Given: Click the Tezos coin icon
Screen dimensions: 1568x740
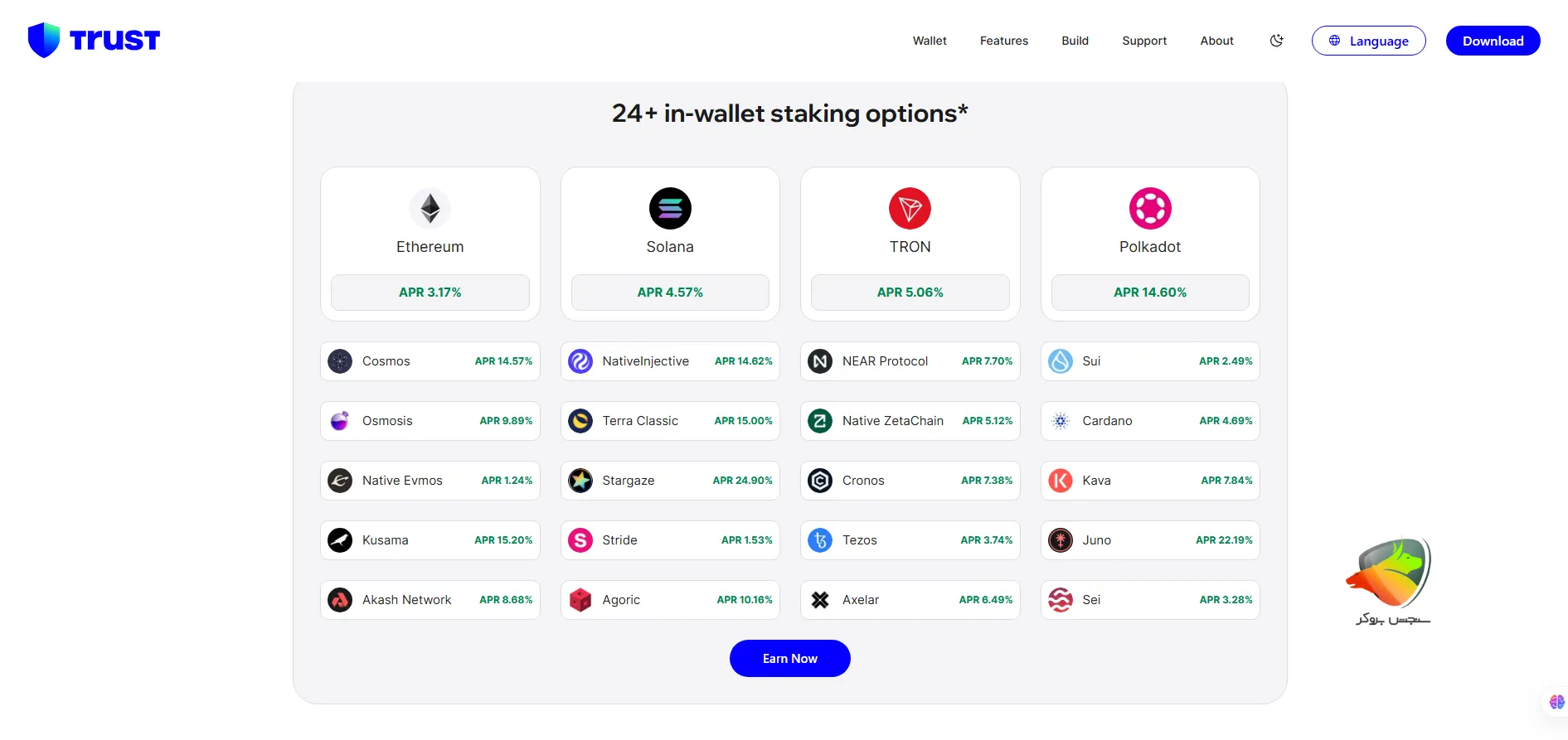Looking at the screenshot, I should point(820,540).
